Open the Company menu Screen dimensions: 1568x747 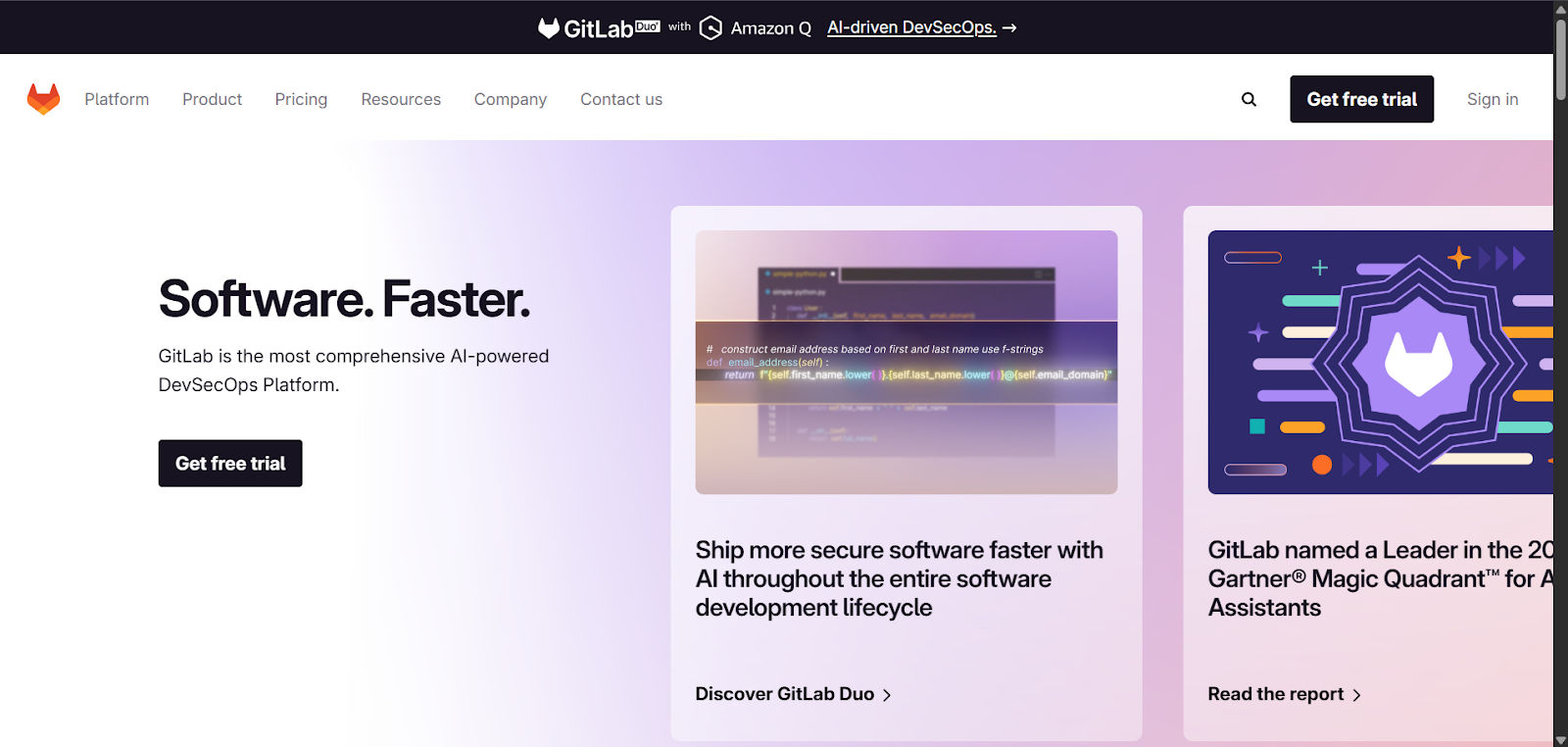point(511,99)
